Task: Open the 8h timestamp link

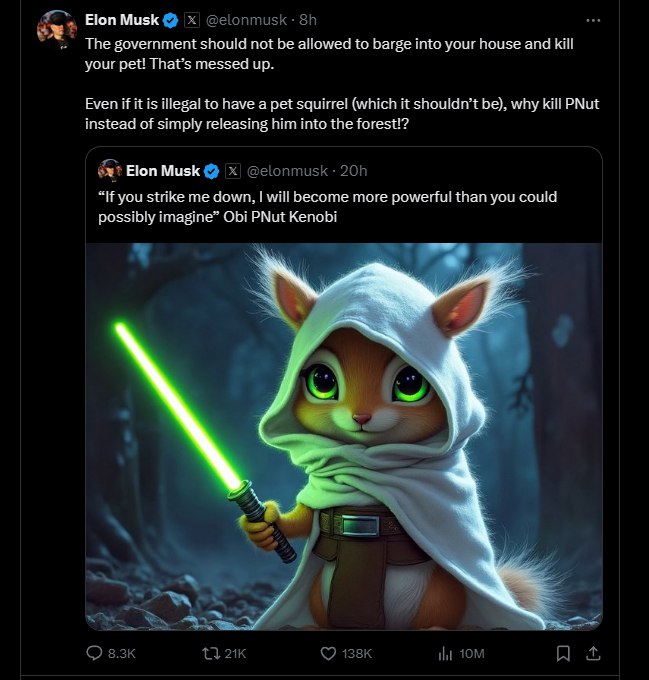Action: click(x=308, y=20)
